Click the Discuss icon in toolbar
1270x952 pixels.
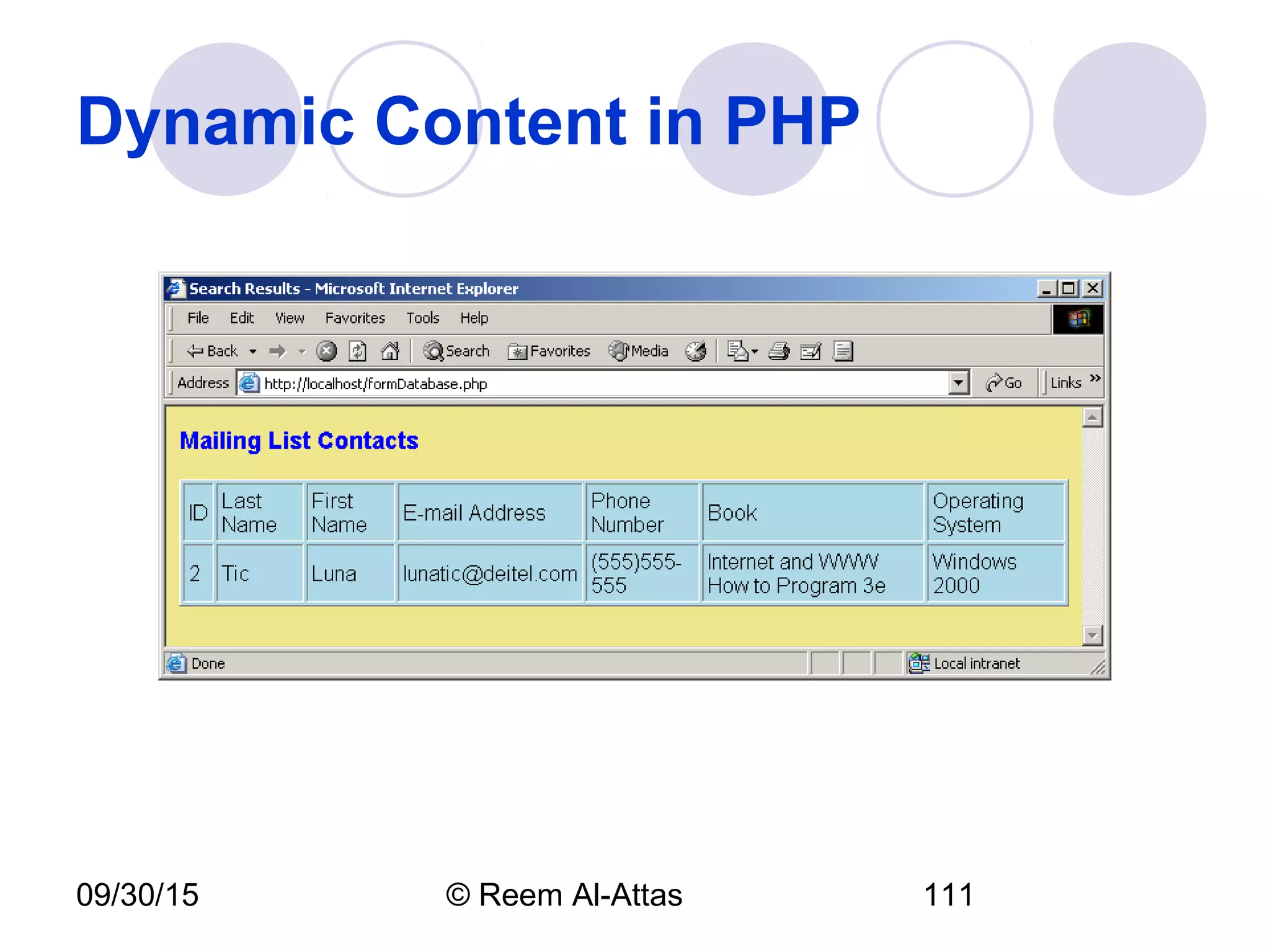tap(843, 351)
